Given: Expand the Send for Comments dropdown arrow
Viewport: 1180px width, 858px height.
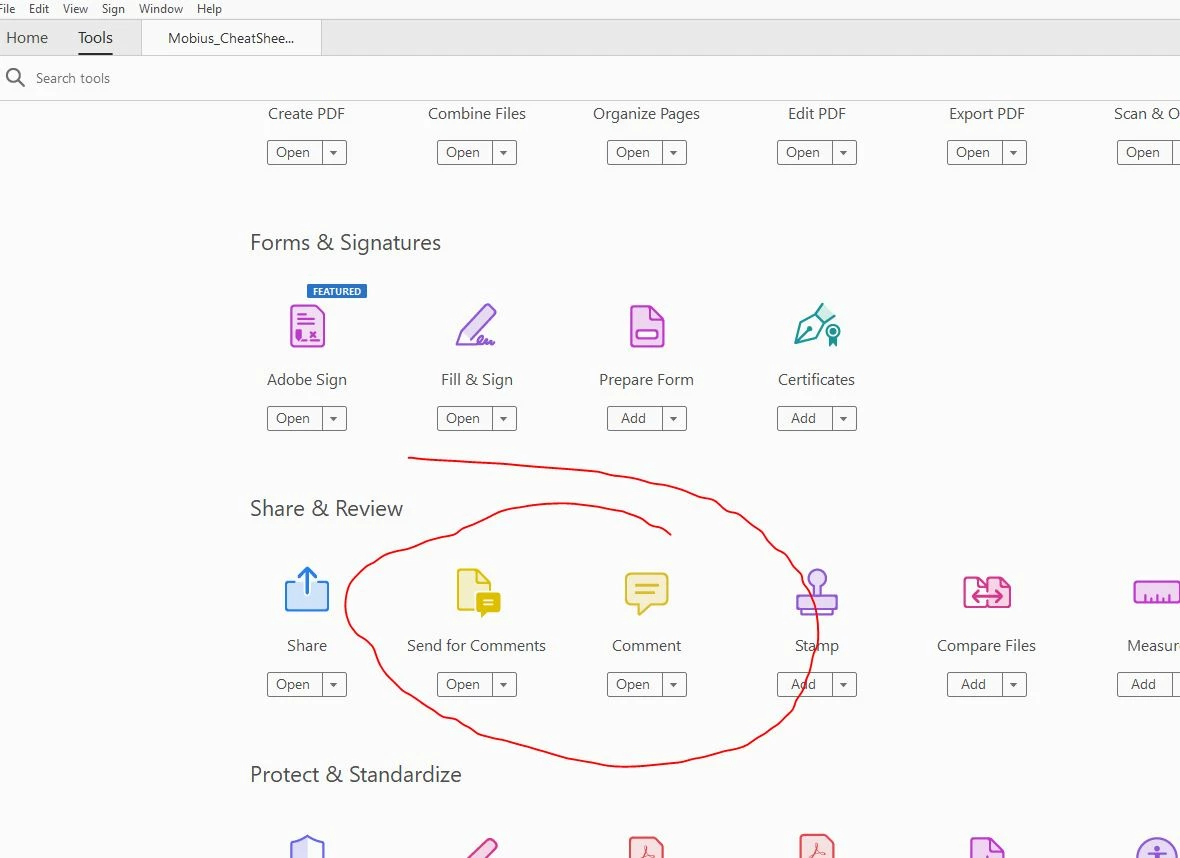Looking at the screenshot, I should 504,684.
